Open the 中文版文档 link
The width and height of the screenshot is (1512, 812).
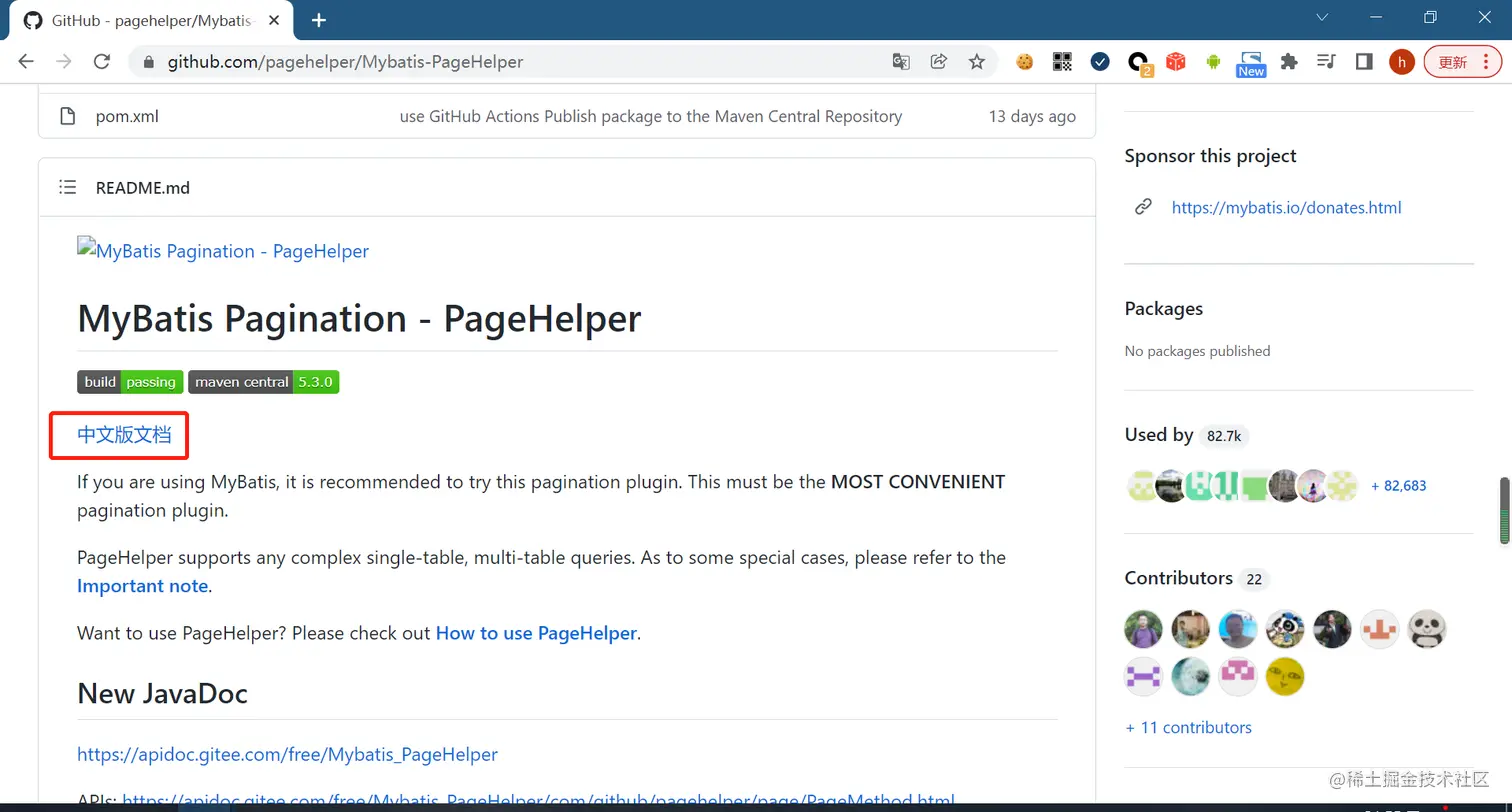124,435
